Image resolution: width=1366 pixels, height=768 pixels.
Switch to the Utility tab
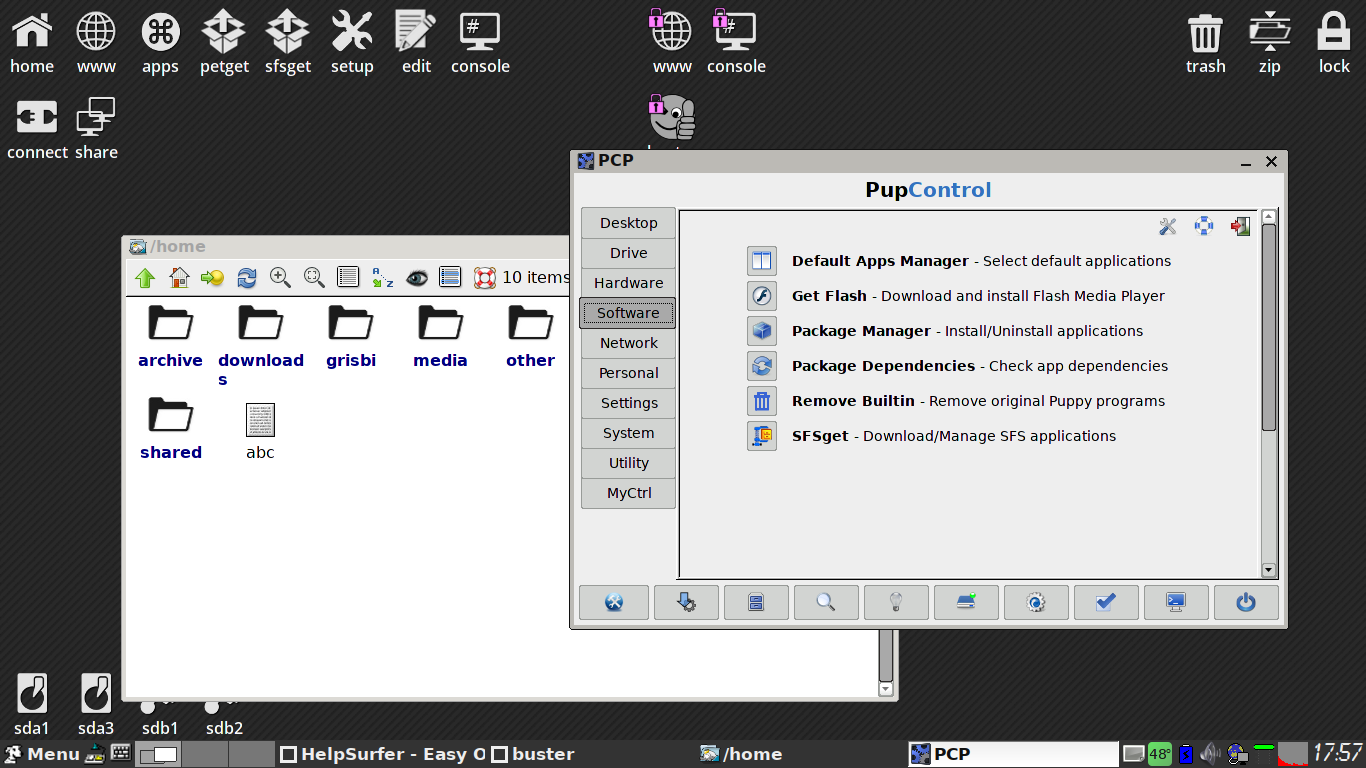click(628, 463)
